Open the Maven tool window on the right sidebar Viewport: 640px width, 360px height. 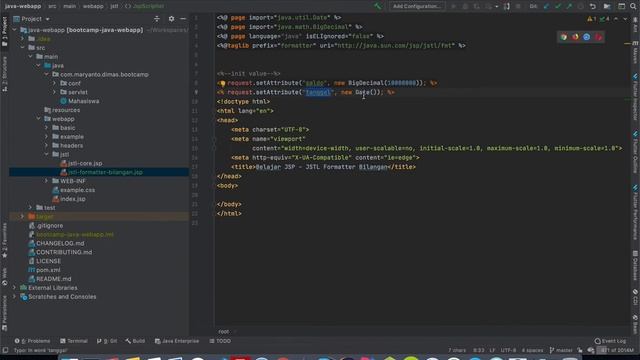636,52
